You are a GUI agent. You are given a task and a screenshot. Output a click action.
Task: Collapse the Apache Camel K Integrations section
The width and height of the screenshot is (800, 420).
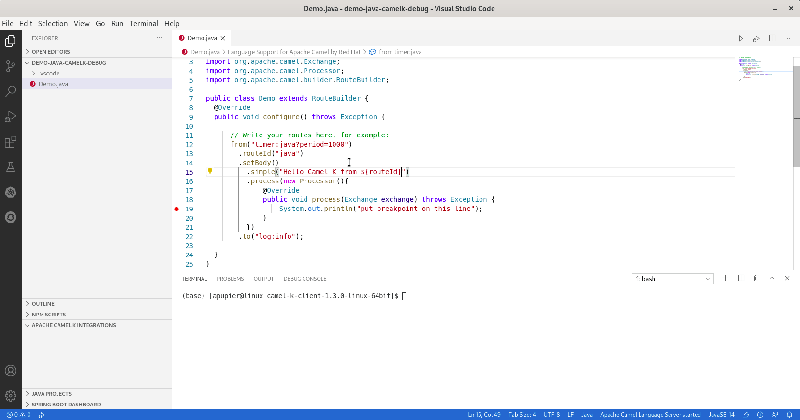pyautogui.click(x=97, y=325)
